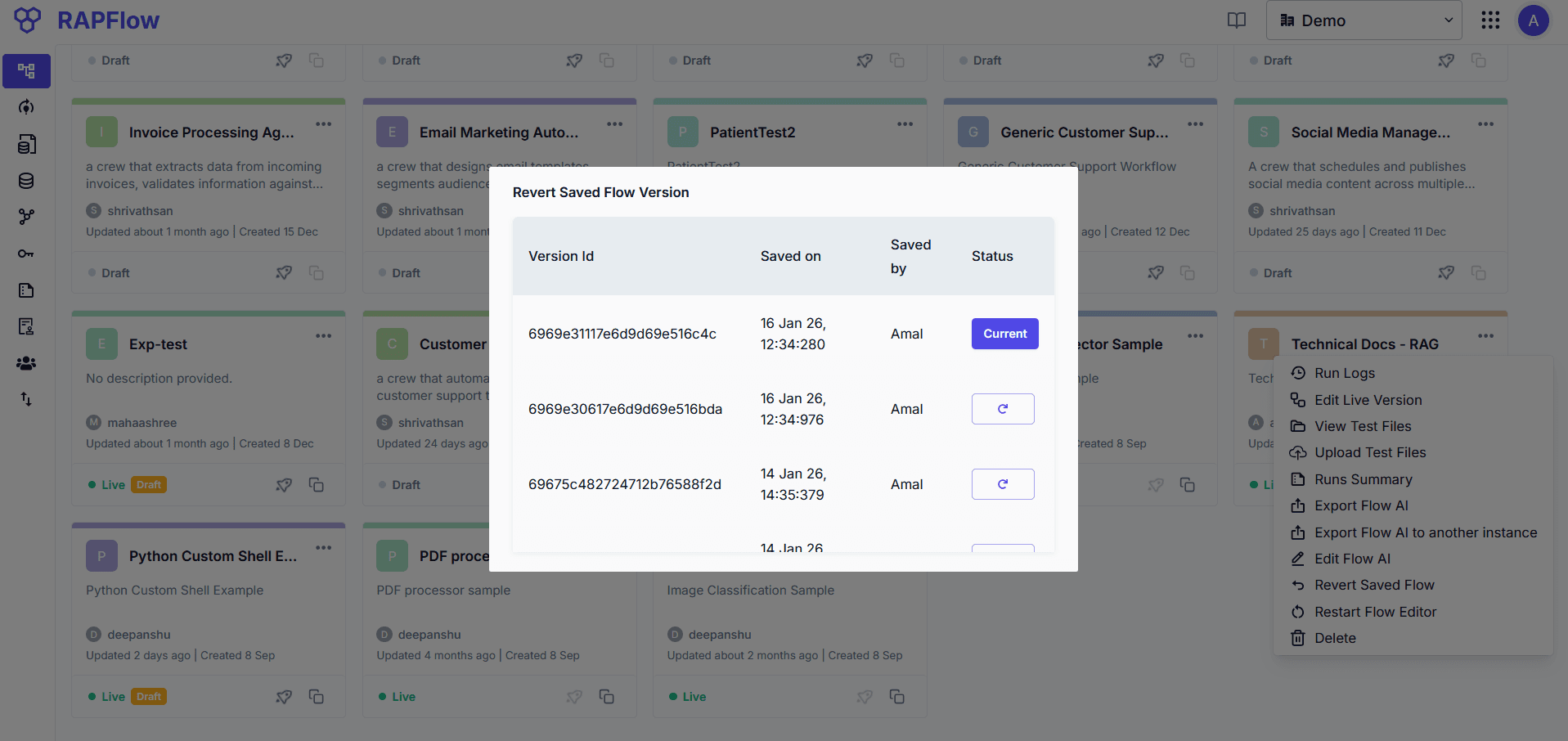Open the options menu on Email Marketing card
Screen dimensions: 1568x741
615,123
